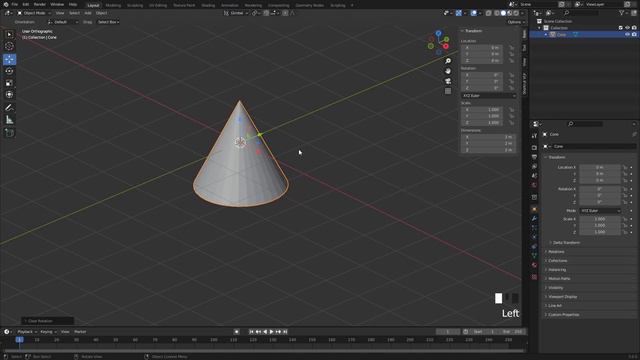Open the File menu

[x=15, y=4]
